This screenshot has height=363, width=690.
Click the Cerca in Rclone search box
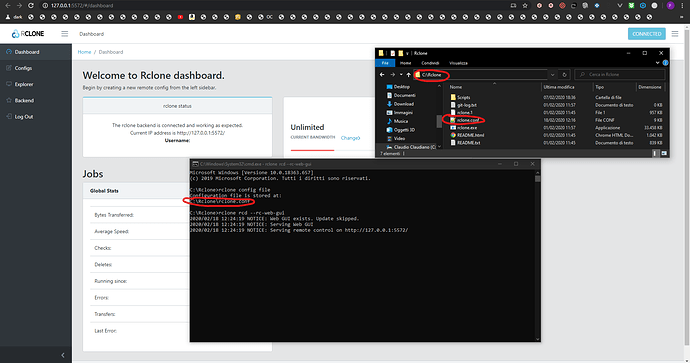[x=620, y=75]
